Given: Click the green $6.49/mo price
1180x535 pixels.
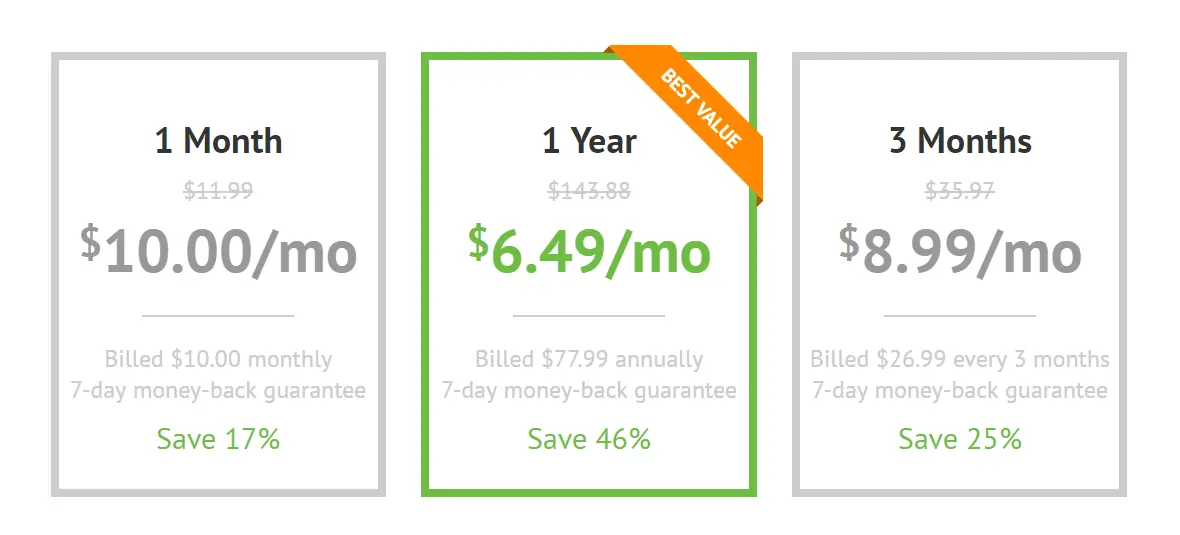Looking at the screenshot, I should pyautogui.click(x=589, y=251).
